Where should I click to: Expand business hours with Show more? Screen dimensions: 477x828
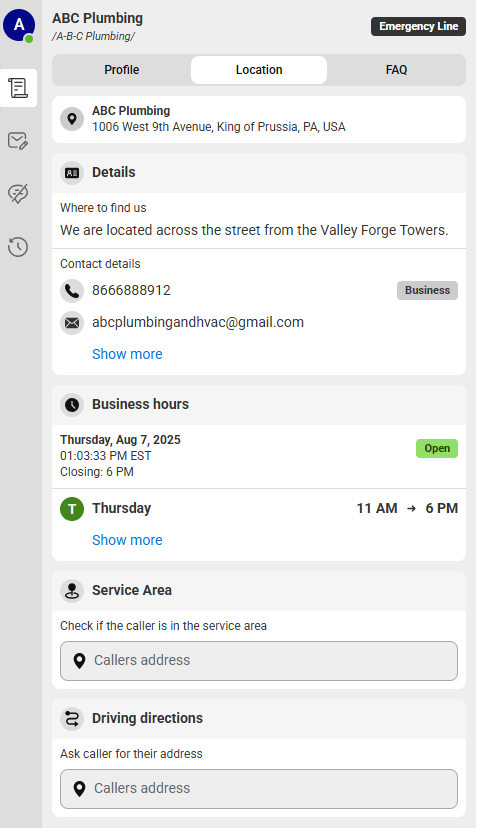(127, 540)
